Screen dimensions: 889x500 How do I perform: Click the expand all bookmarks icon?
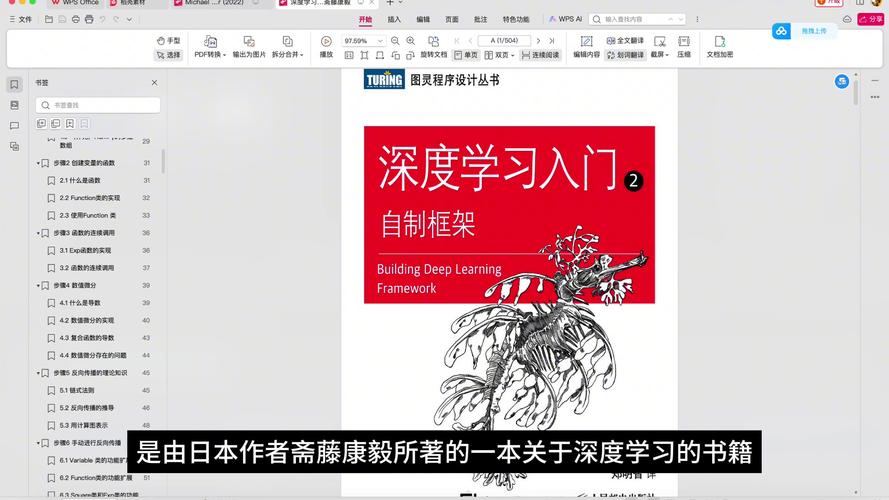coord(41,124)
